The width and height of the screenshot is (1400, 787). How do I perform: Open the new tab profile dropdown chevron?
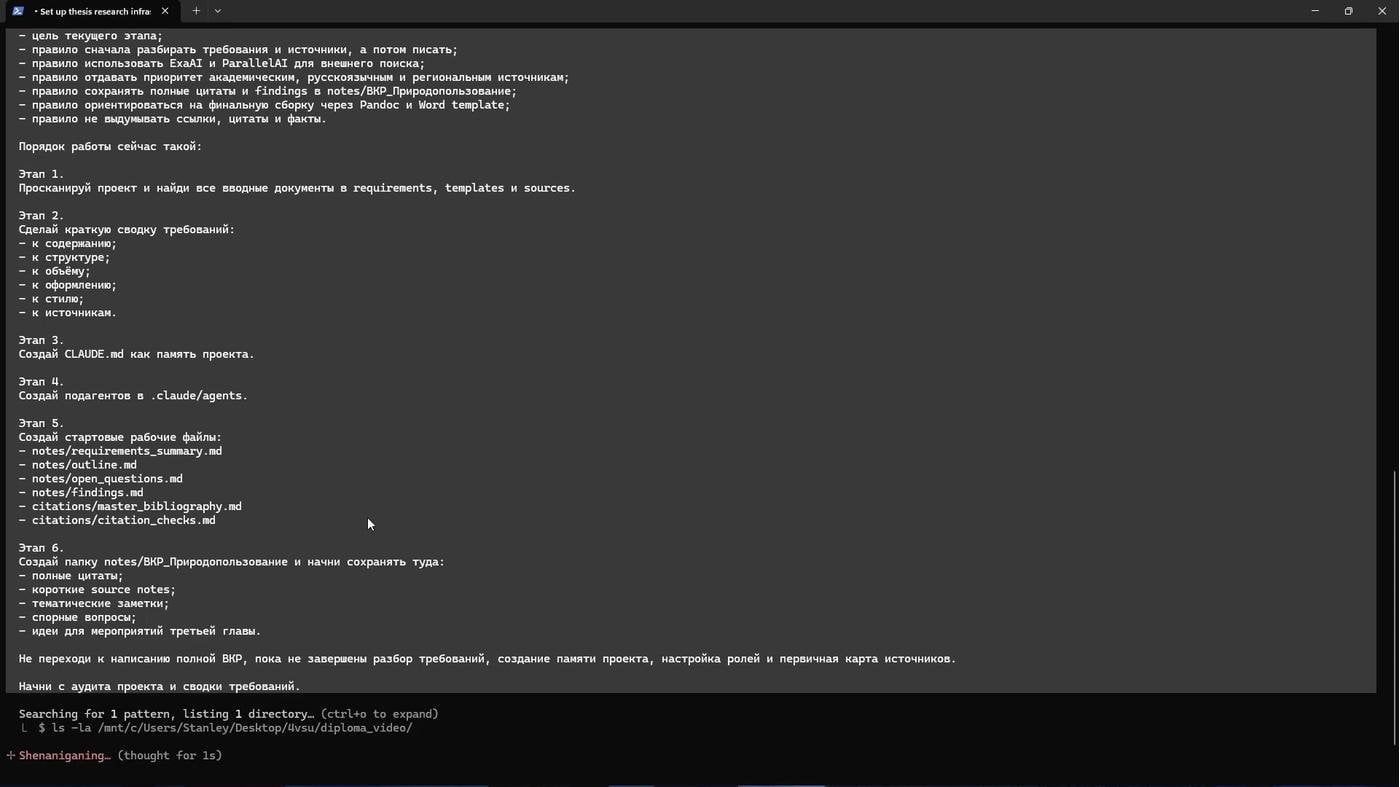(218, 11)
